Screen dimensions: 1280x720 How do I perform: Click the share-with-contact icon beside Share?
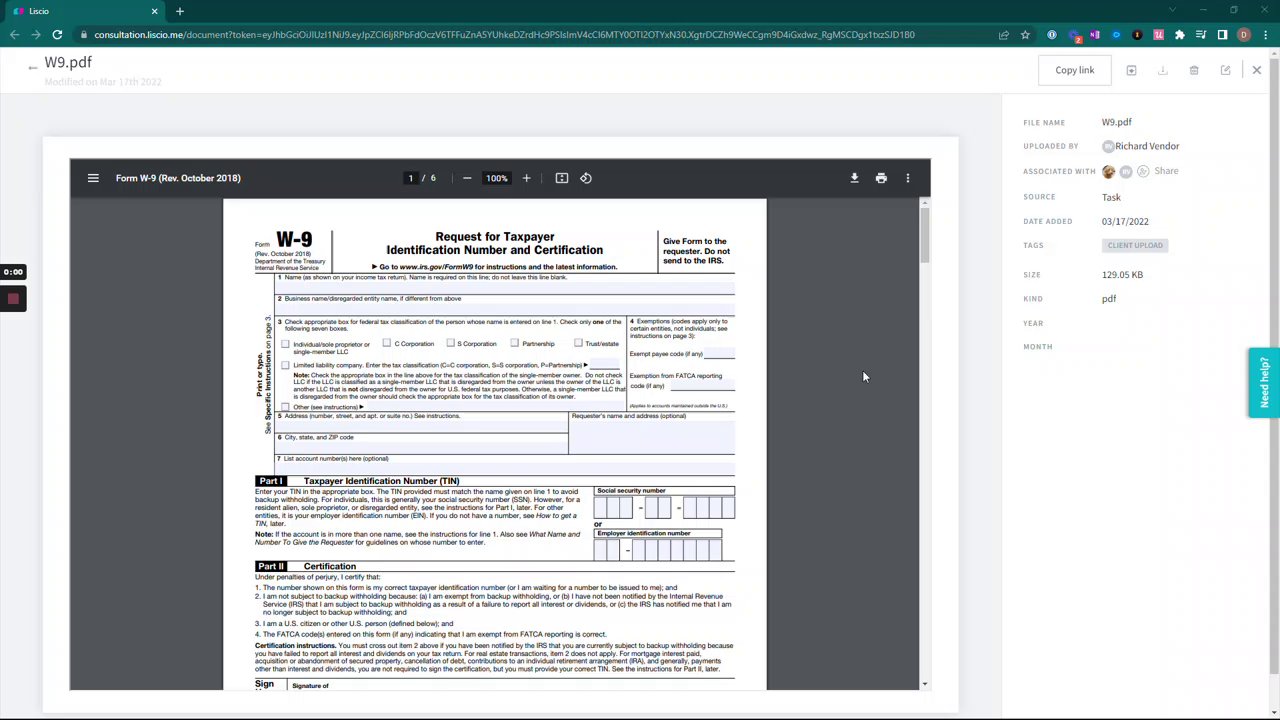pos(1143,171)
